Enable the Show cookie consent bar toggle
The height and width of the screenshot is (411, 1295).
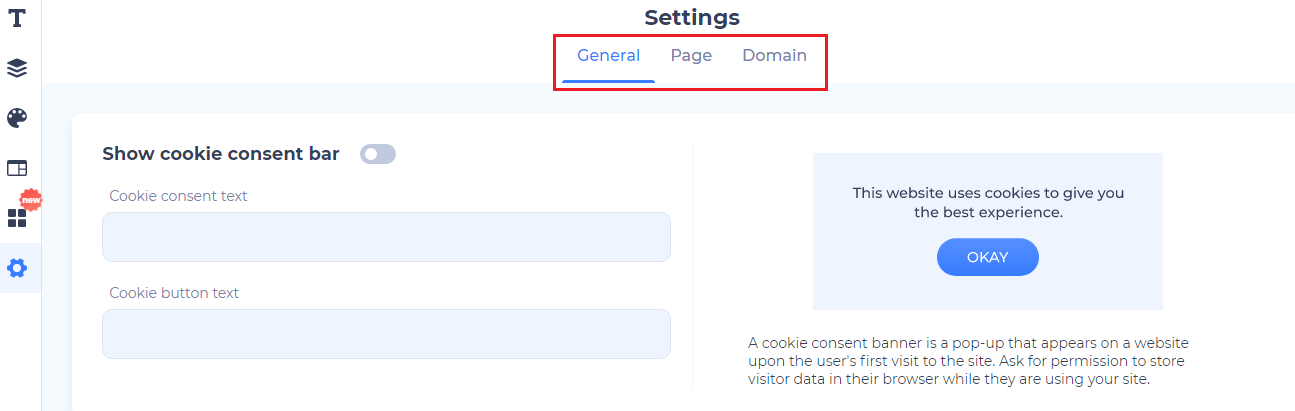click(x=378, y=154)
